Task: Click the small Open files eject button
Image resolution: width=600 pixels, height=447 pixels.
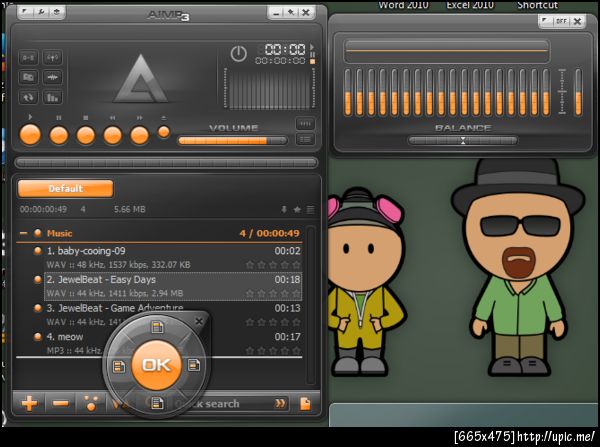Action: coord(164,132)
